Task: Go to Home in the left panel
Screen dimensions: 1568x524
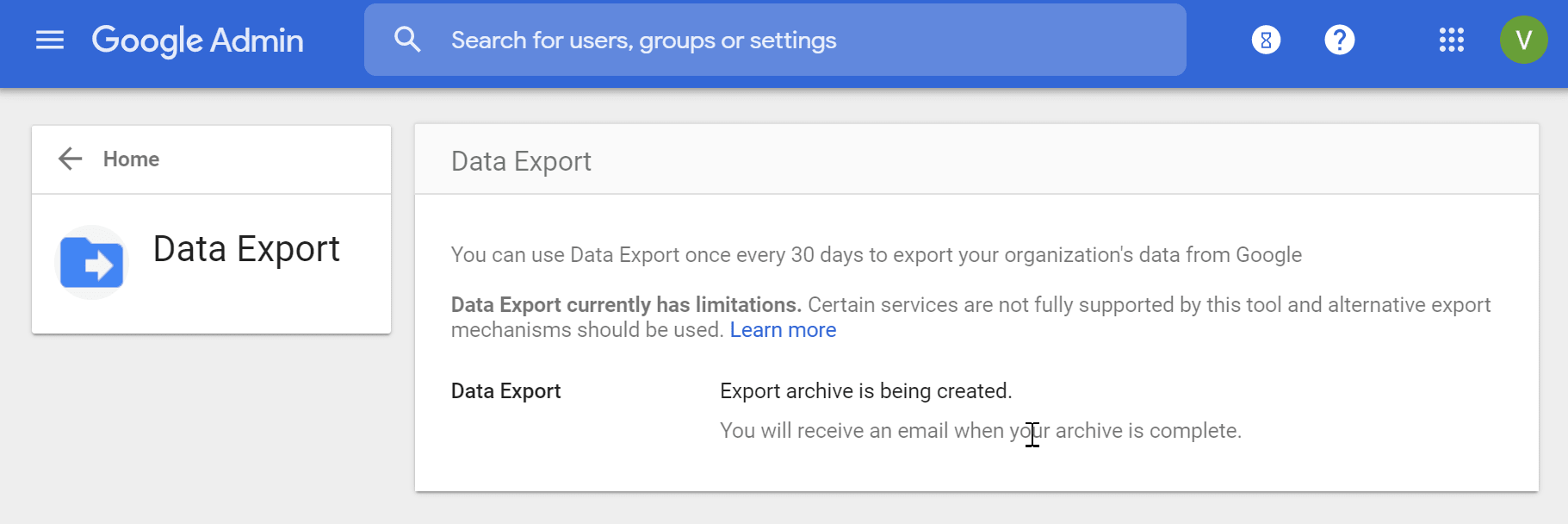Action: click(131, 159)
